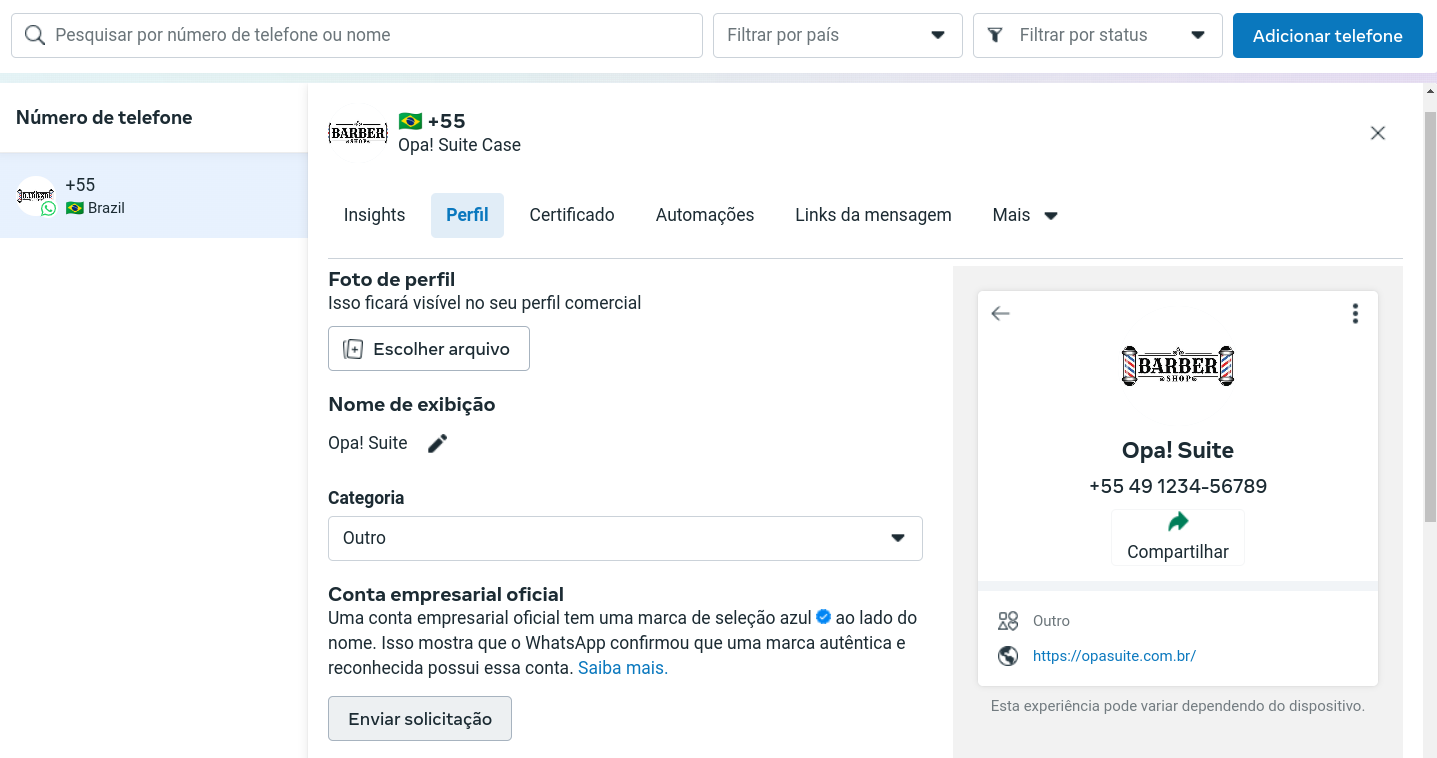
Task: Click the back arrow in the preview
Action: (1001, 313)
